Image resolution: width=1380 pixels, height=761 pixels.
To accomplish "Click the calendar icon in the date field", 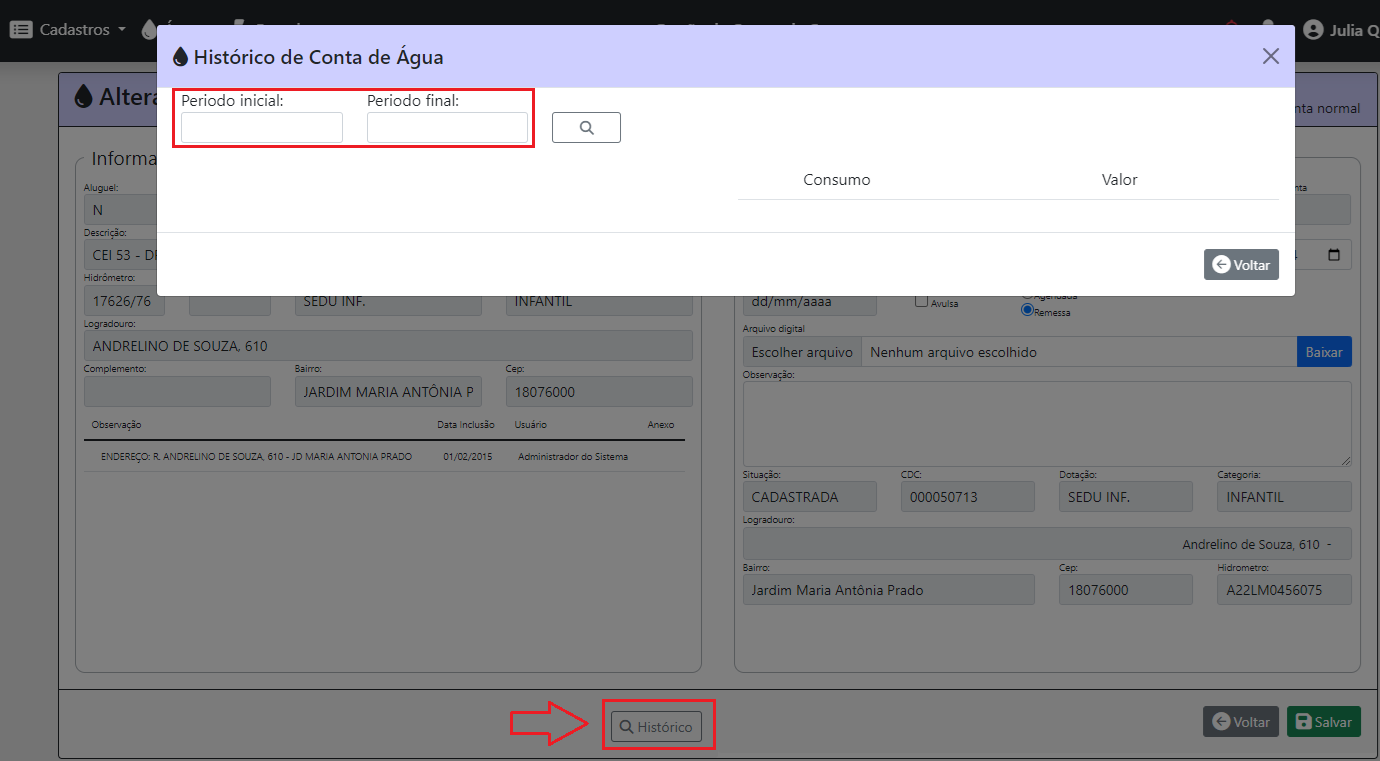I will pyautogui.click(x=1334, y=255).
